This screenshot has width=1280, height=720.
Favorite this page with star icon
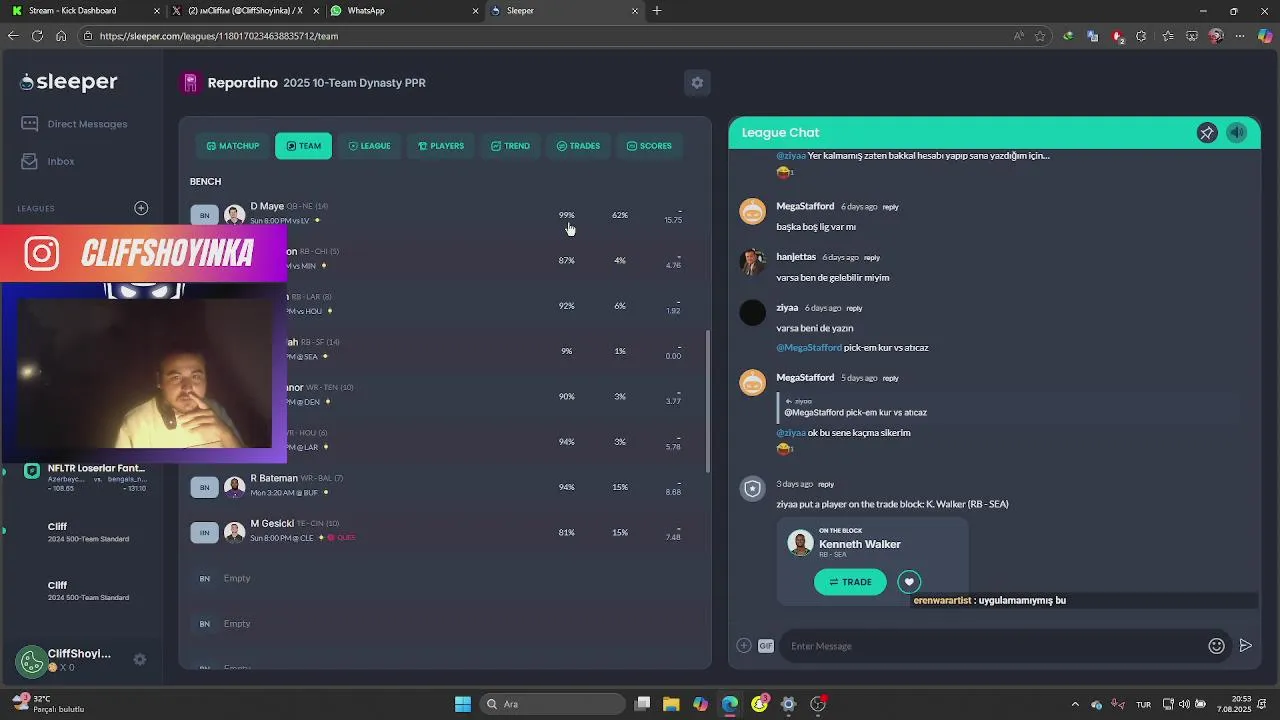pyautogui.click(x=1040, y=36)
